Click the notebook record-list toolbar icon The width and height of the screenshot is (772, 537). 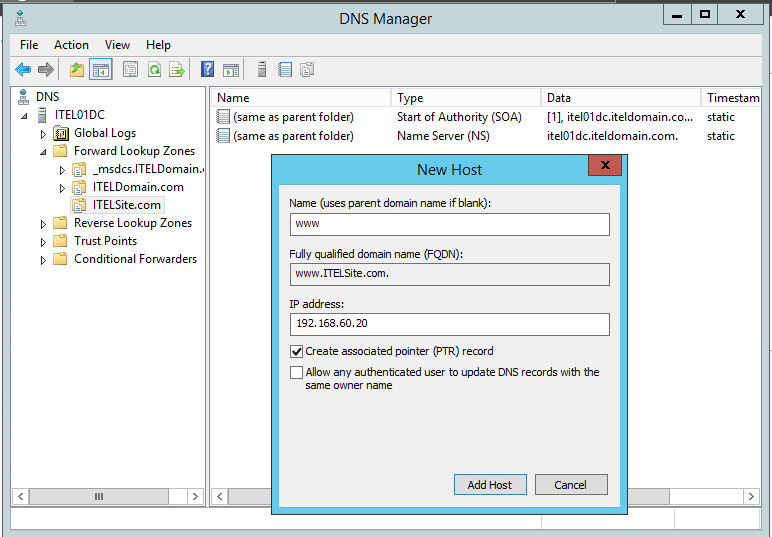(x=285, y=70)
